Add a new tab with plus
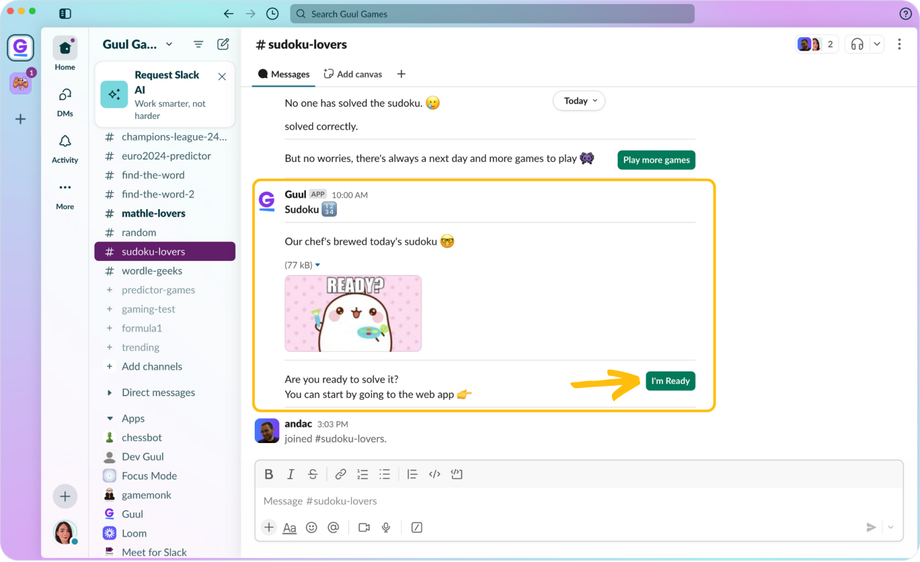The image size is (920, 562). click(x=401, y=74)
